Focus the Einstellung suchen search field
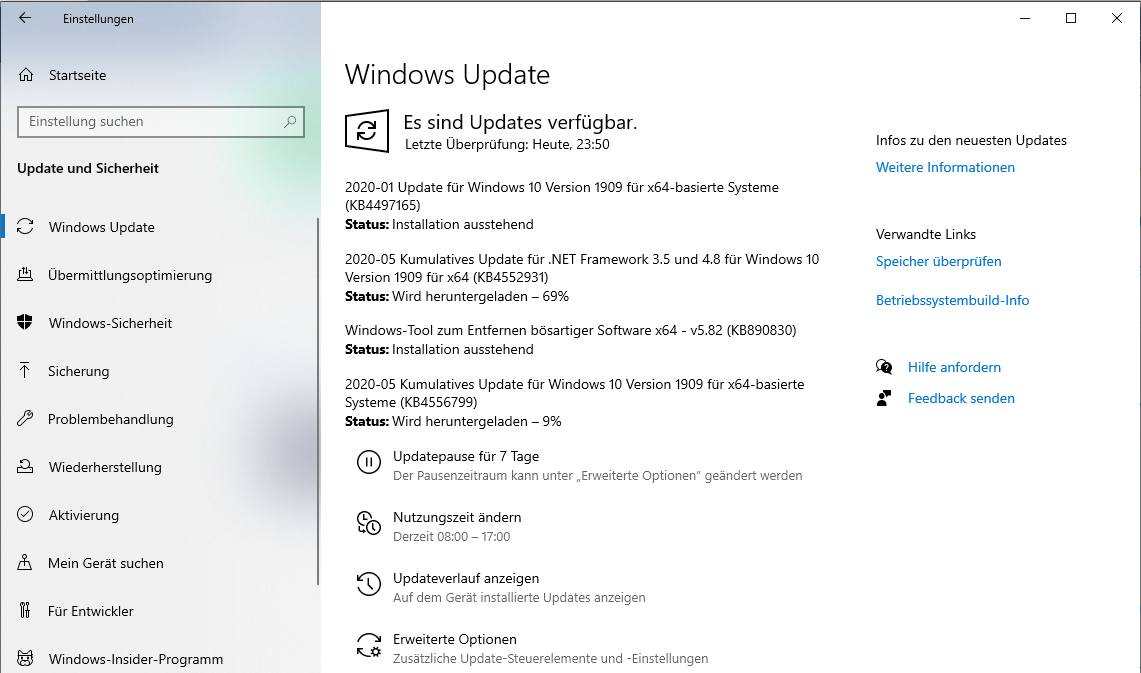 (161, 122)
